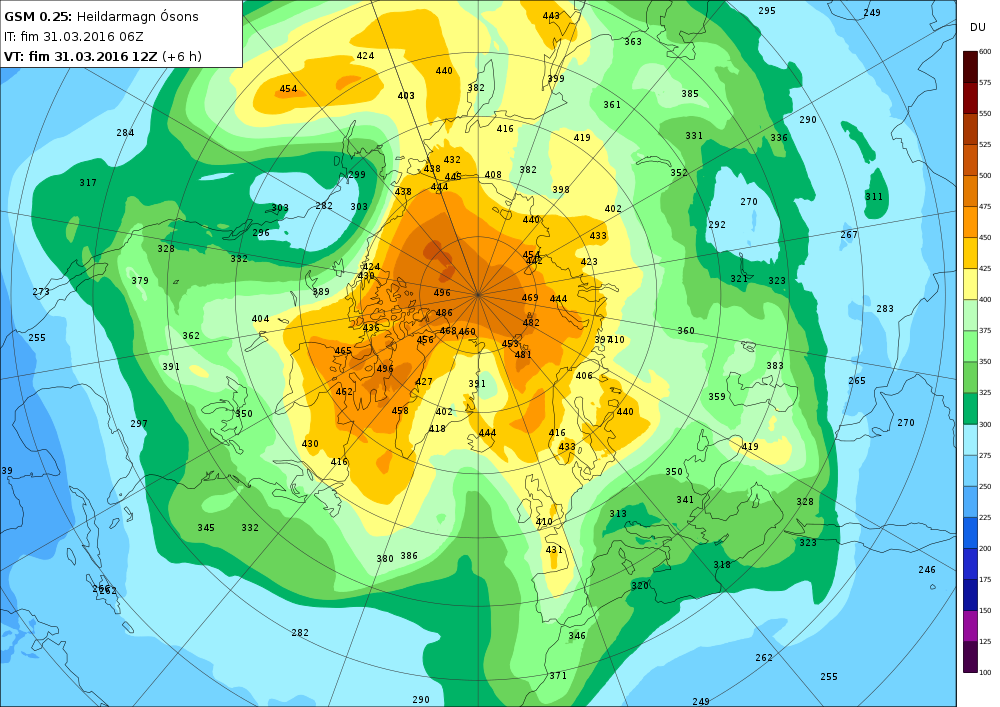The height and width of the screenshot is (707, 1000).
Task: Click the 299 ozone value
Action: 357,174
